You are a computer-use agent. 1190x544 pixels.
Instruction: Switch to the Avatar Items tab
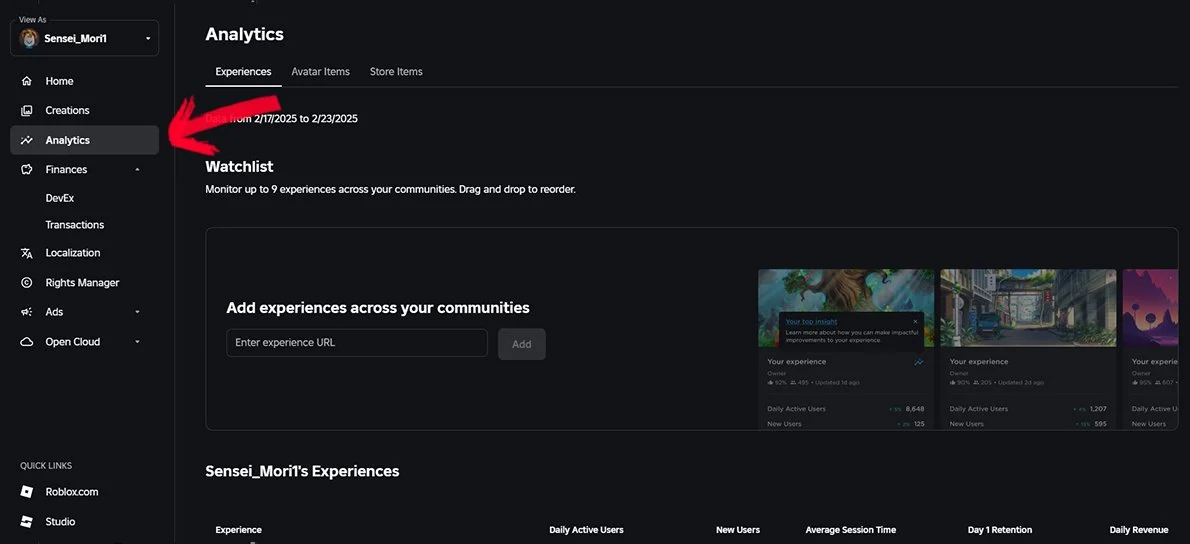[x=320, y=72]
